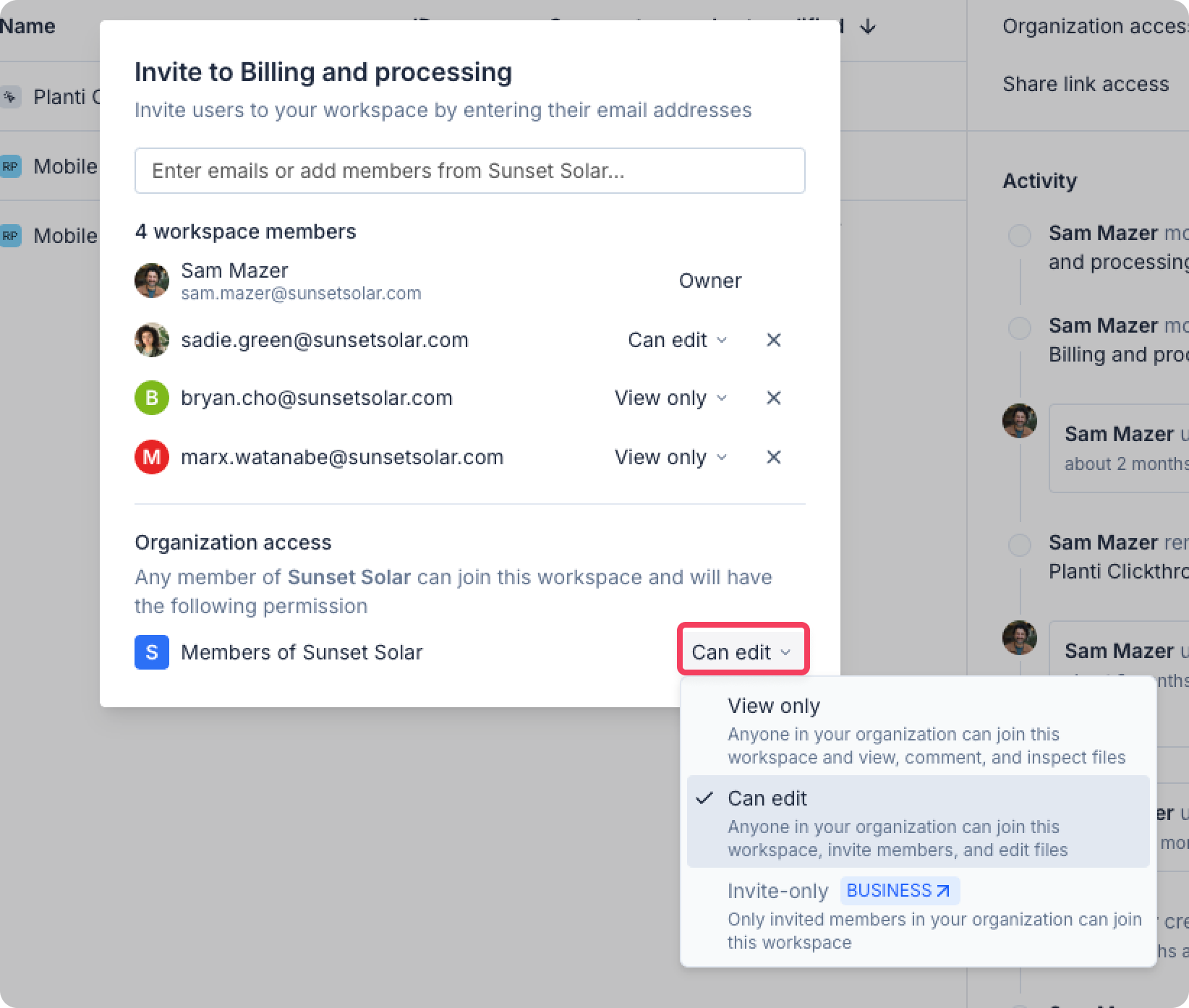Expand bryan.cho's View only dropdown
The height and width of the screenshot is (1008, 1189).
click(670, 398)
